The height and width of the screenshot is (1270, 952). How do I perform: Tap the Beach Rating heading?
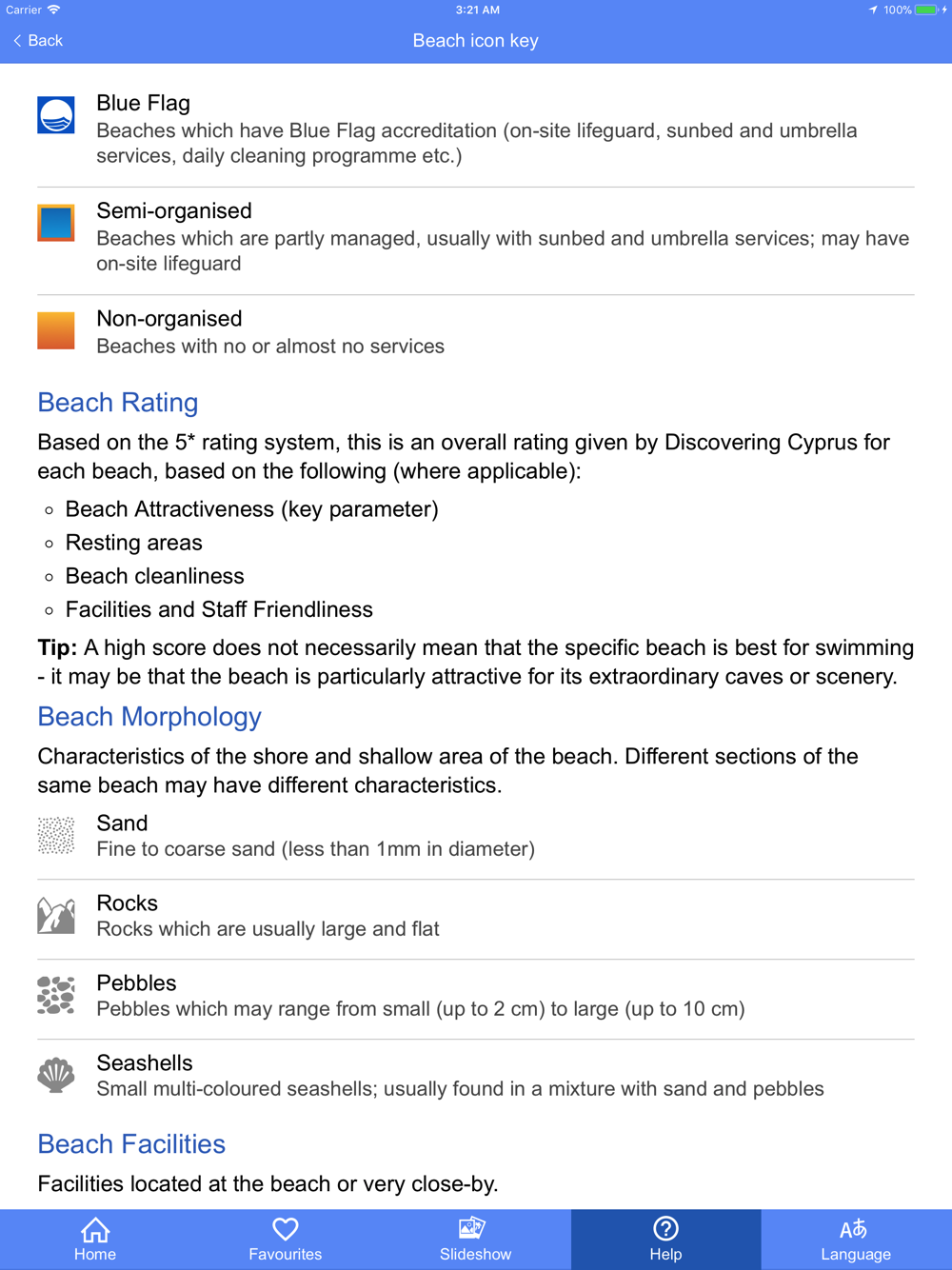pyautogui.click(x=118, y=403)
